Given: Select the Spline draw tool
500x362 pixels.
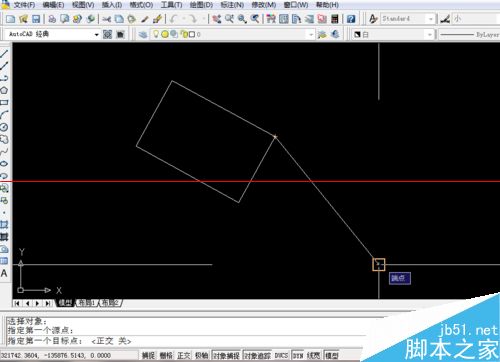Looking at the screenshot, I should 4,152.
